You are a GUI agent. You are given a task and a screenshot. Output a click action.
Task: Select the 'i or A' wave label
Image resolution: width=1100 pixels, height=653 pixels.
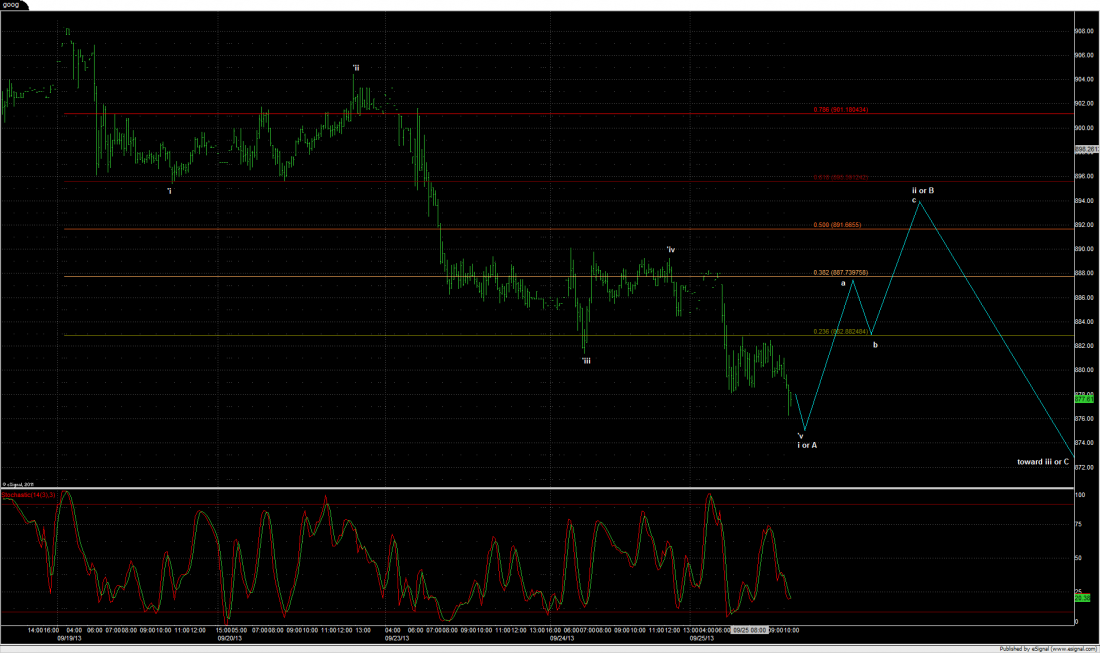pos(808,444)
